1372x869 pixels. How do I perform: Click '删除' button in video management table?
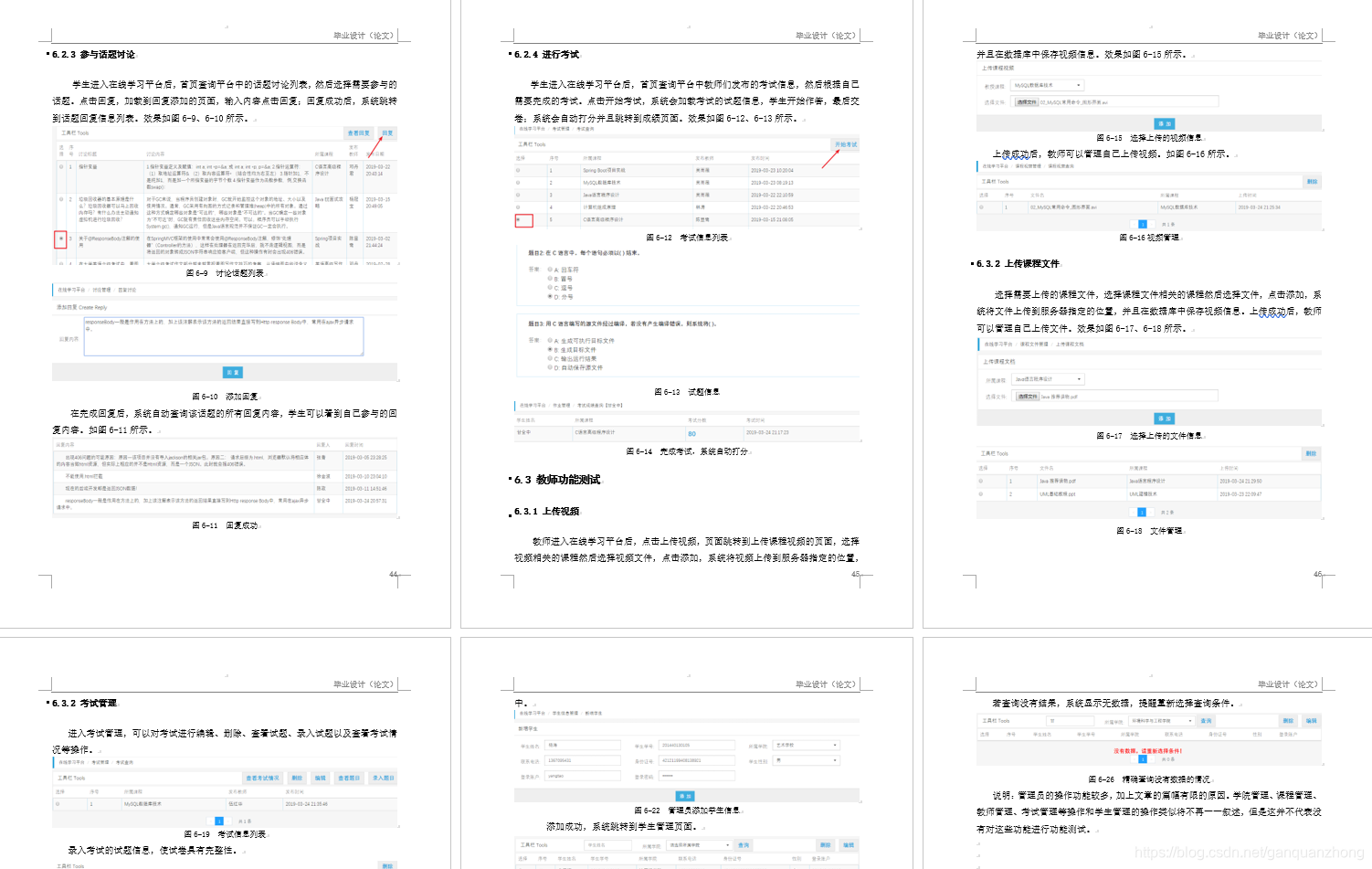1312,182
